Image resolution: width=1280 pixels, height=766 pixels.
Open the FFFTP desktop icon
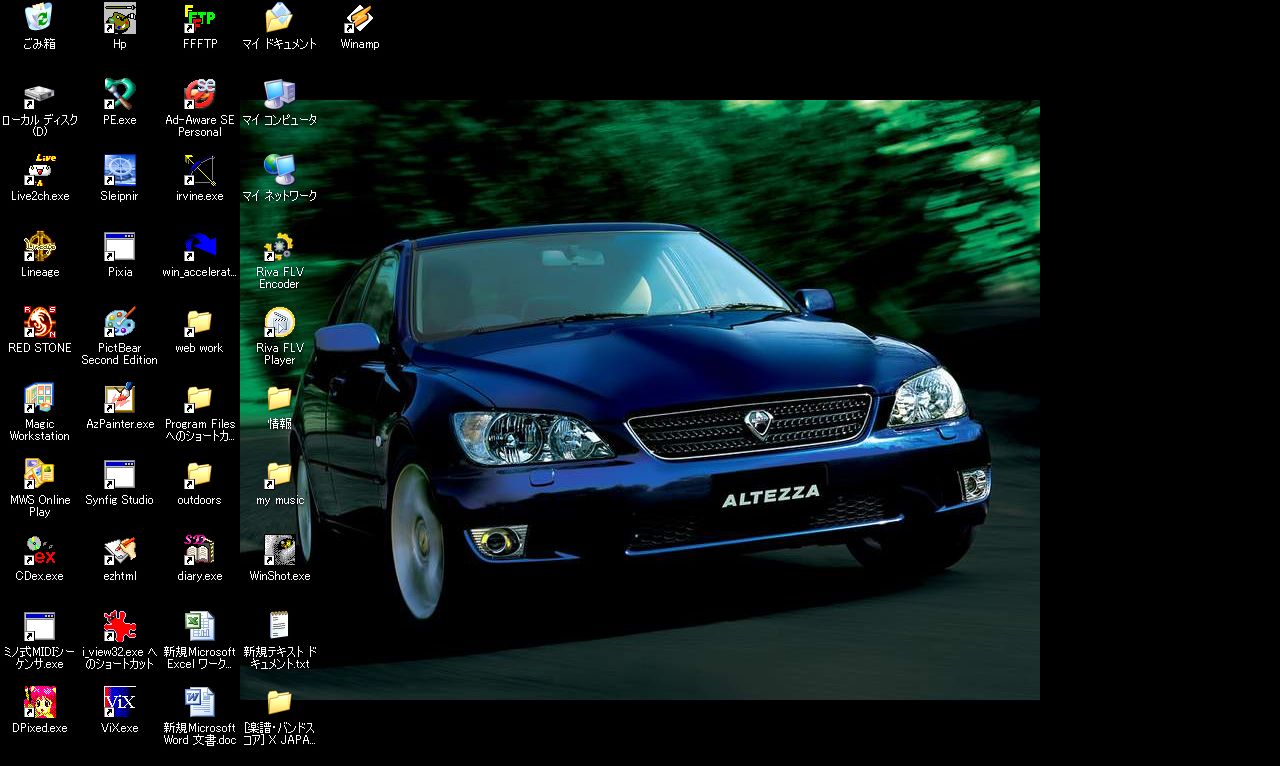(x=200, y=18)
